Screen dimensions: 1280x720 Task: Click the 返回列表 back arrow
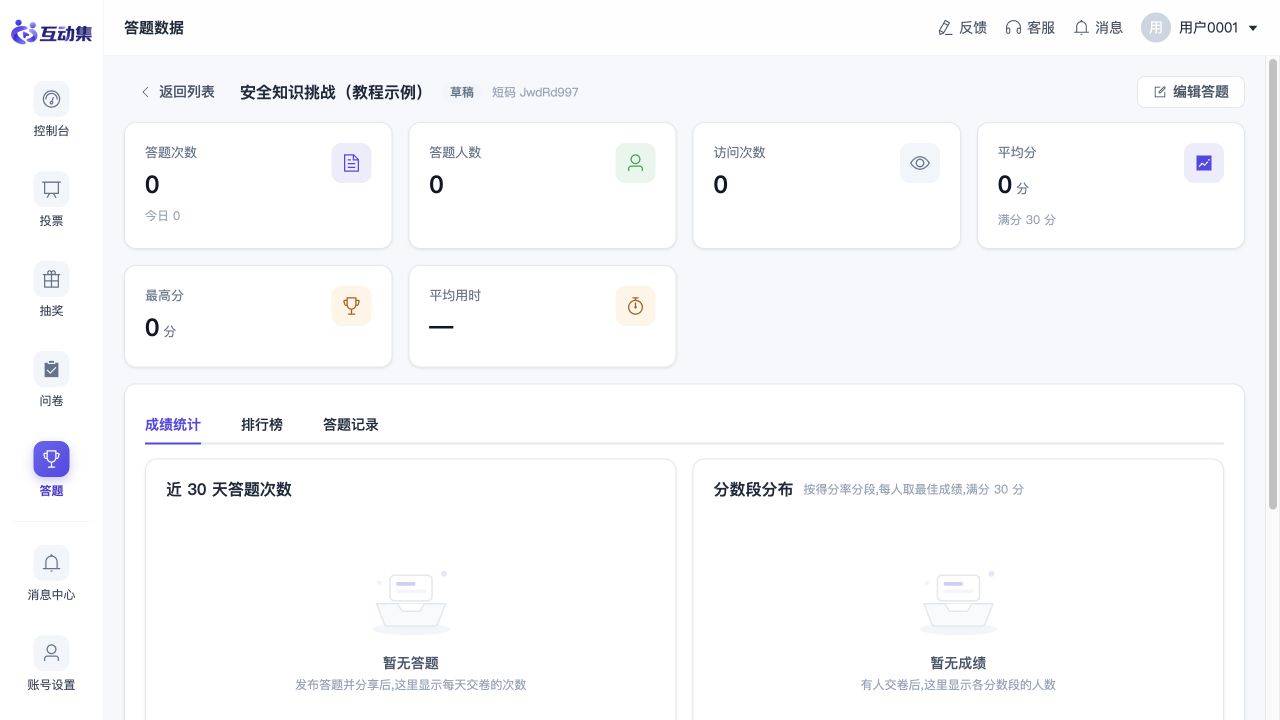[x=145, y=92]
